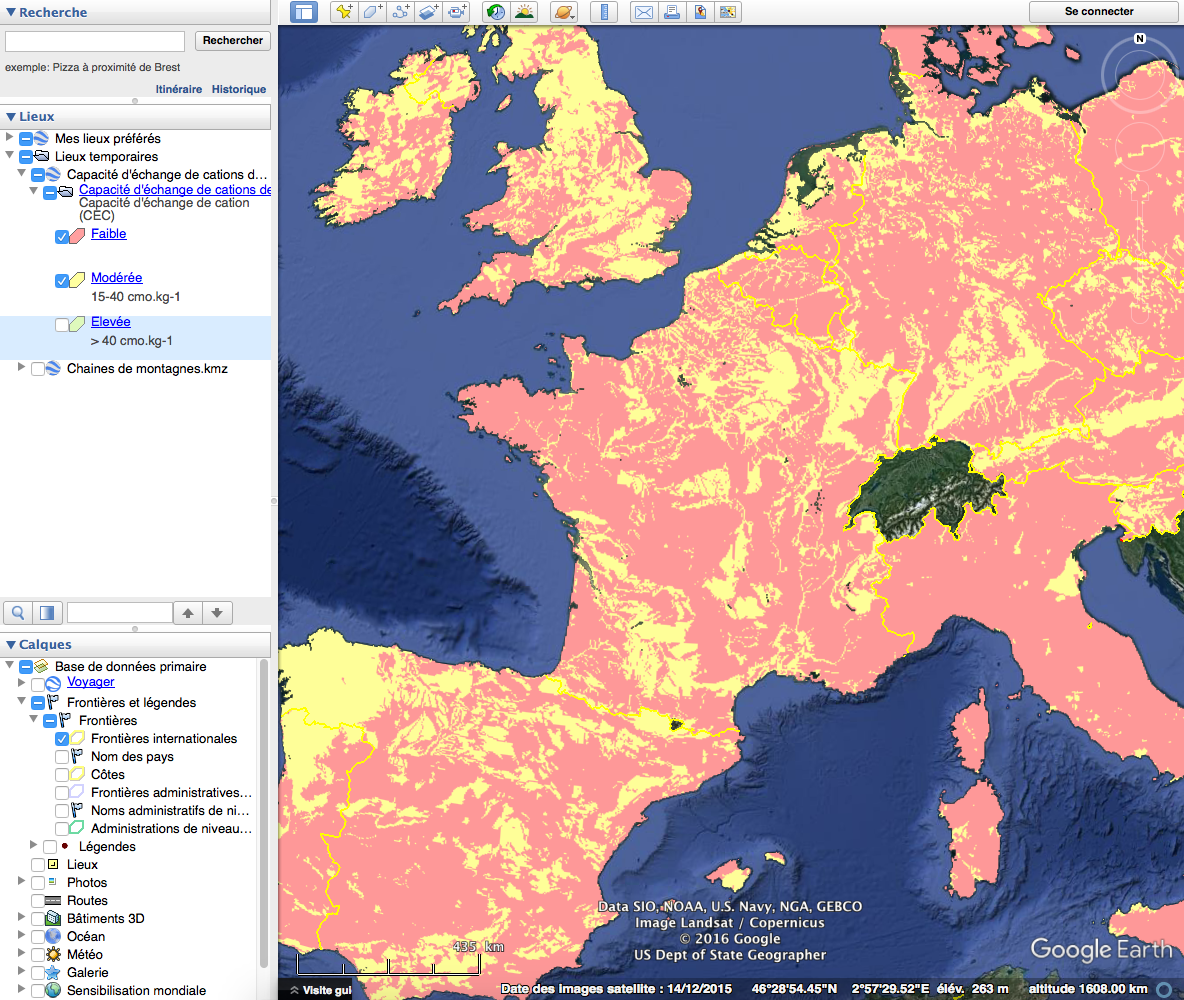Click the Rechercher button
Image resolution: width=1184 pixels, height=1000 pixels.
[233, 41]
